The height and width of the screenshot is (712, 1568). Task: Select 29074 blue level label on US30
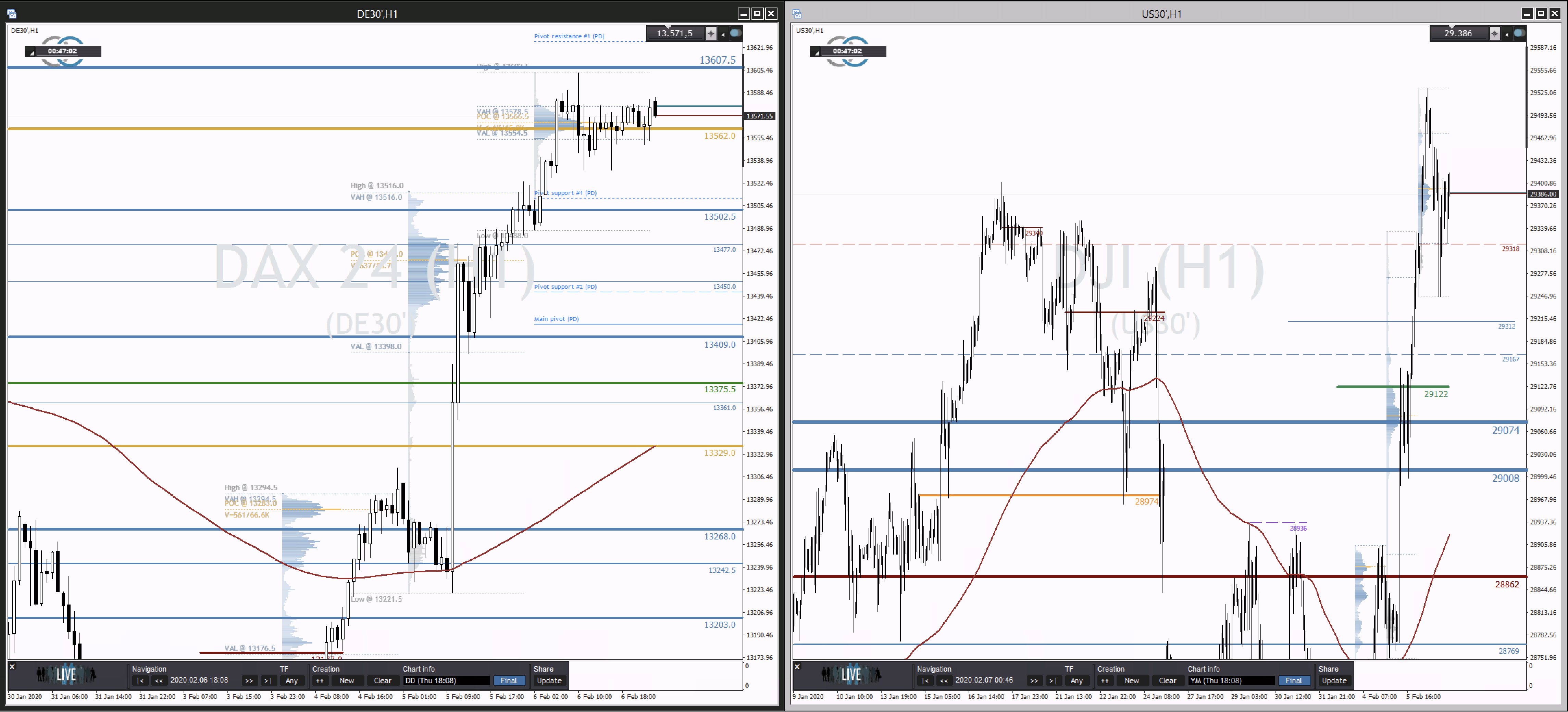pyautogui.click(x=1505, y=430)
